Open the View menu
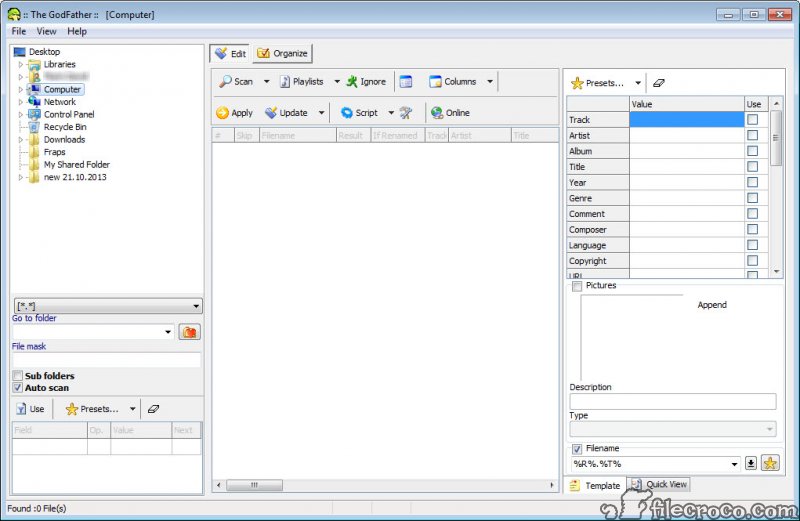Viewport: 800px width, 521px height. (46, 31)
